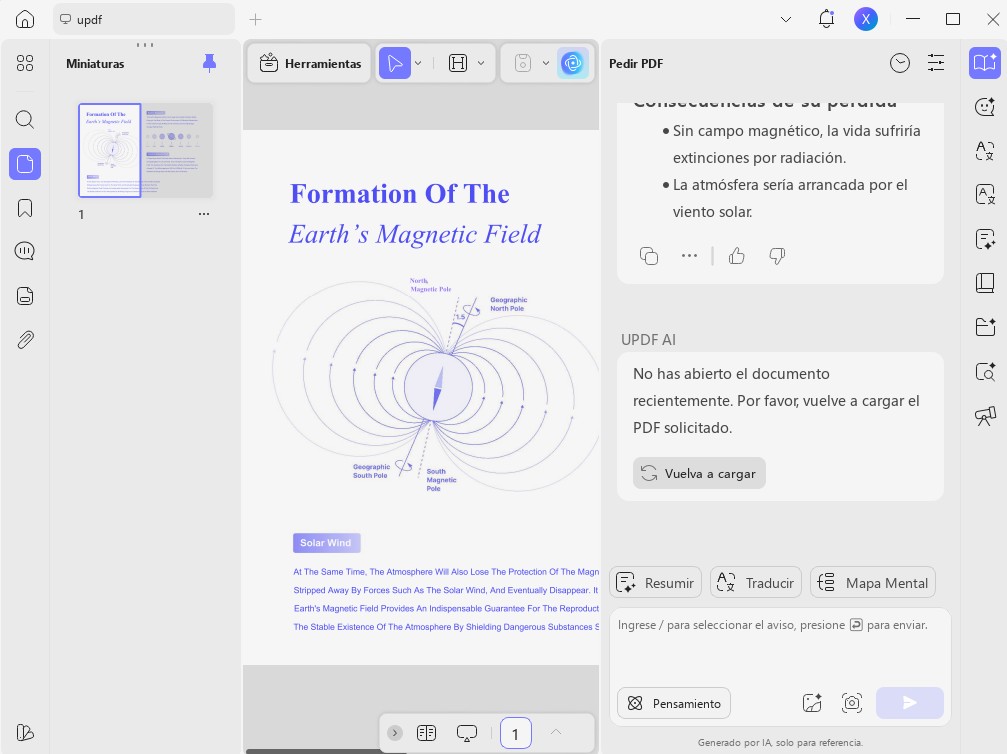Click the Vuelva a cargar button
The width and height of the screenshot is (1007, 754).
699,473
